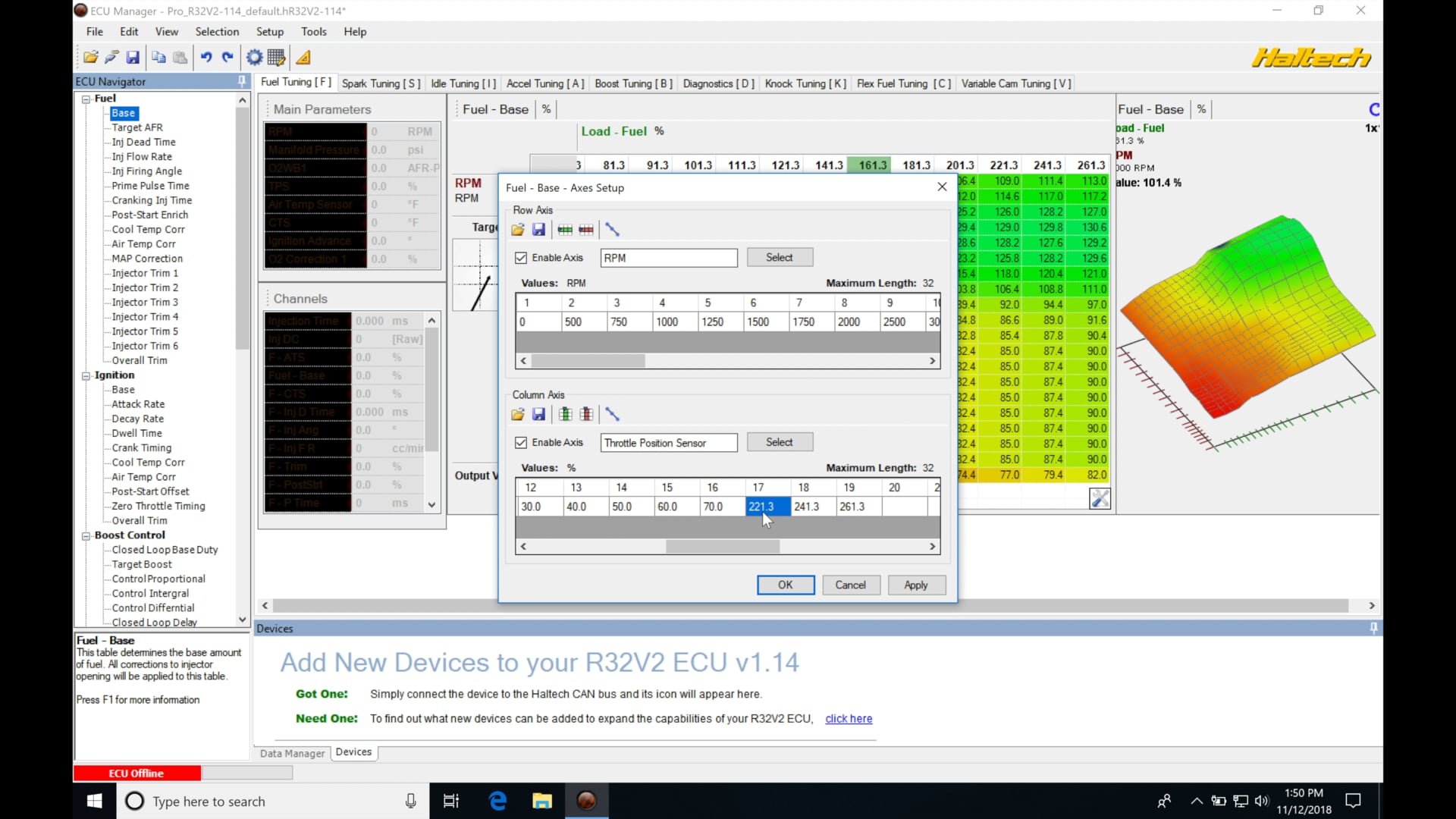Uncheck Enable Axis for the Column Axis
The height and width of the screenshot is (819, 1456).
click(521, 443)
